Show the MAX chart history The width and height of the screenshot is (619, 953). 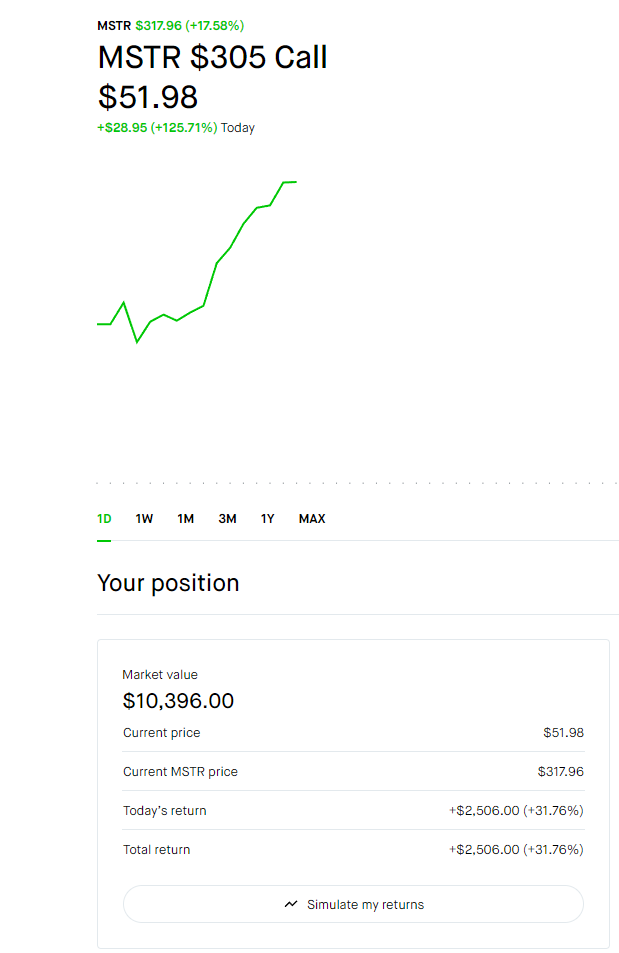[311, 518]
